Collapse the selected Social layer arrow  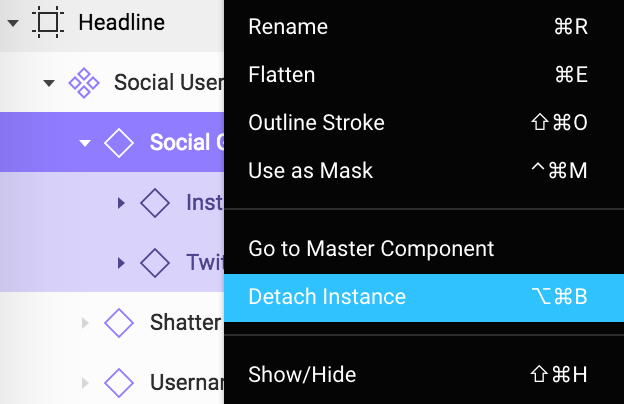tap(85, 143)
